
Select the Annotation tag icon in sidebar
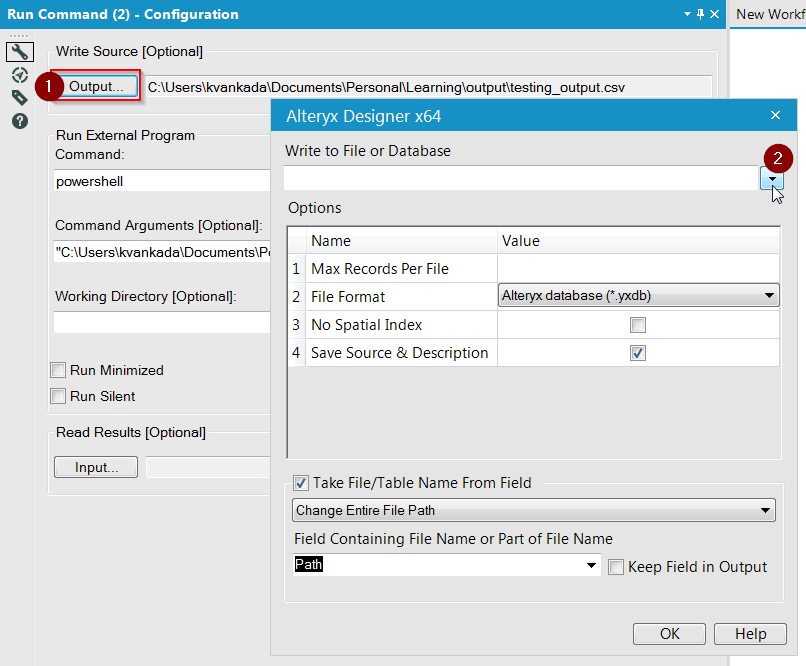19,96
